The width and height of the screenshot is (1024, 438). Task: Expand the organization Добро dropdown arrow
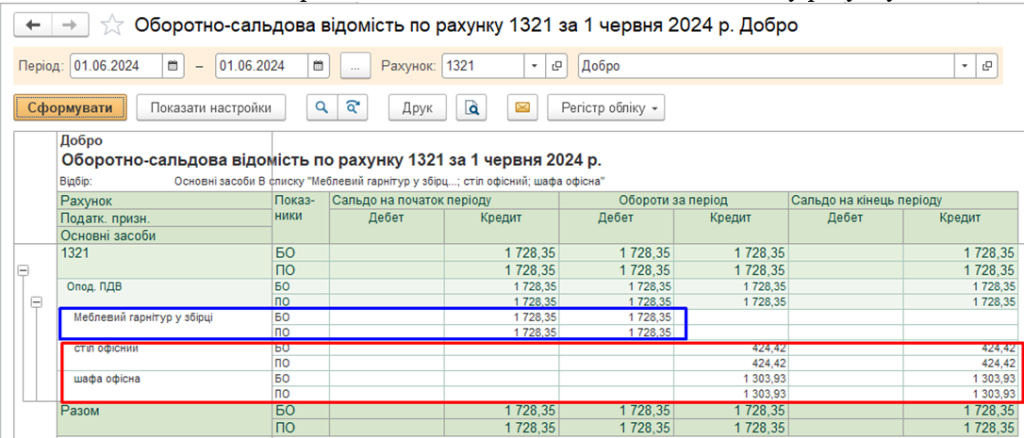click(965, 66)
